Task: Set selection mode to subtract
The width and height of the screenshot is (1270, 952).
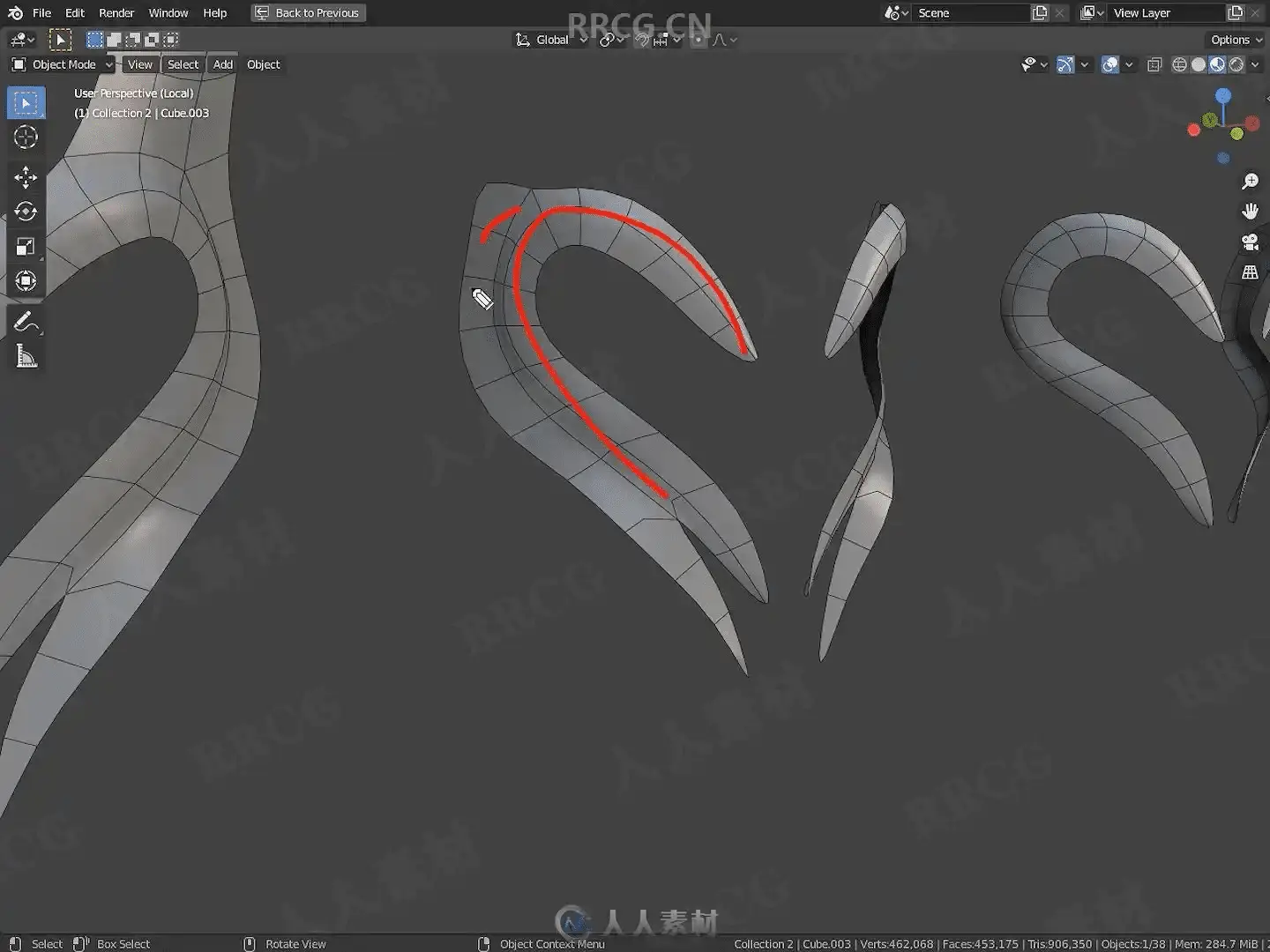Action: point(133,40)
